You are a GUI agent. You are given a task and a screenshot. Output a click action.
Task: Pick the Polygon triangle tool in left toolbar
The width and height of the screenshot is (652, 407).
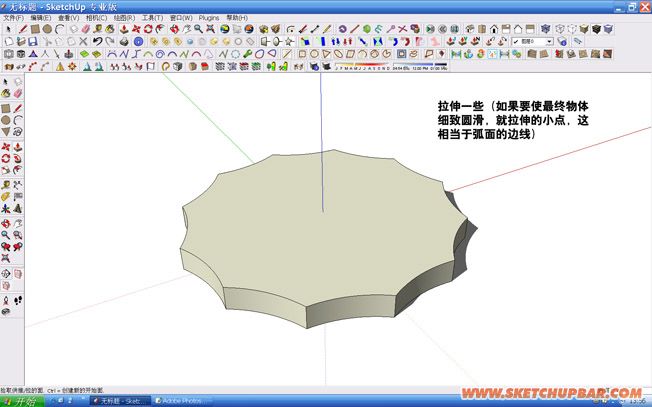click(6, 132)
